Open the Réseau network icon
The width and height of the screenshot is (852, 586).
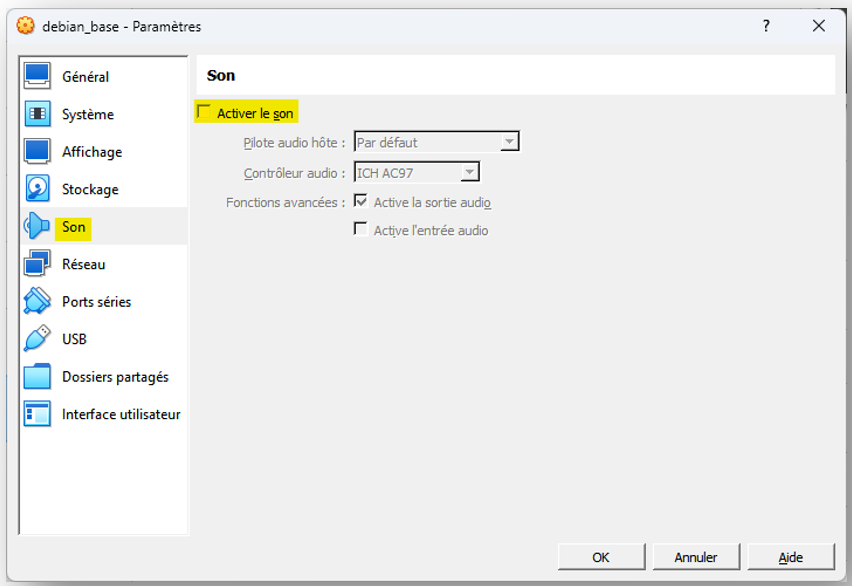37,264
